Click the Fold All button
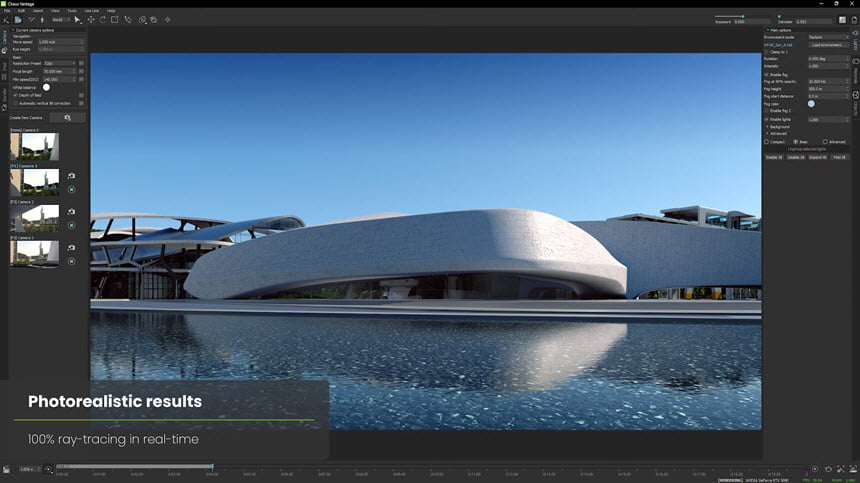 [x=839, y=157]
